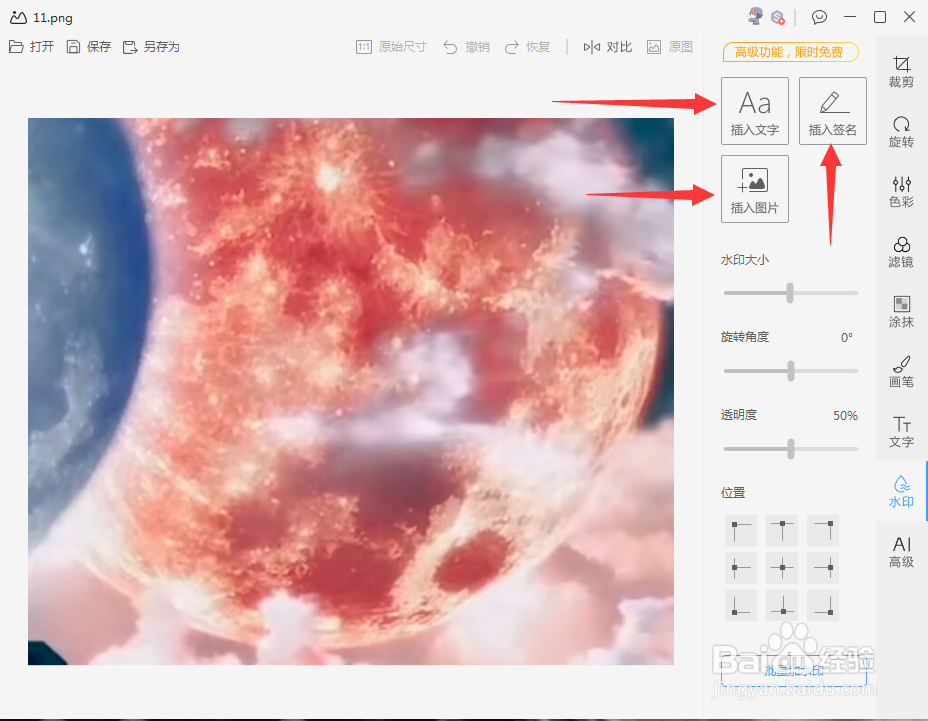Open the feedback chat bubble icon
This screenshot has width=928, height=721.
(x=819, y=17)
